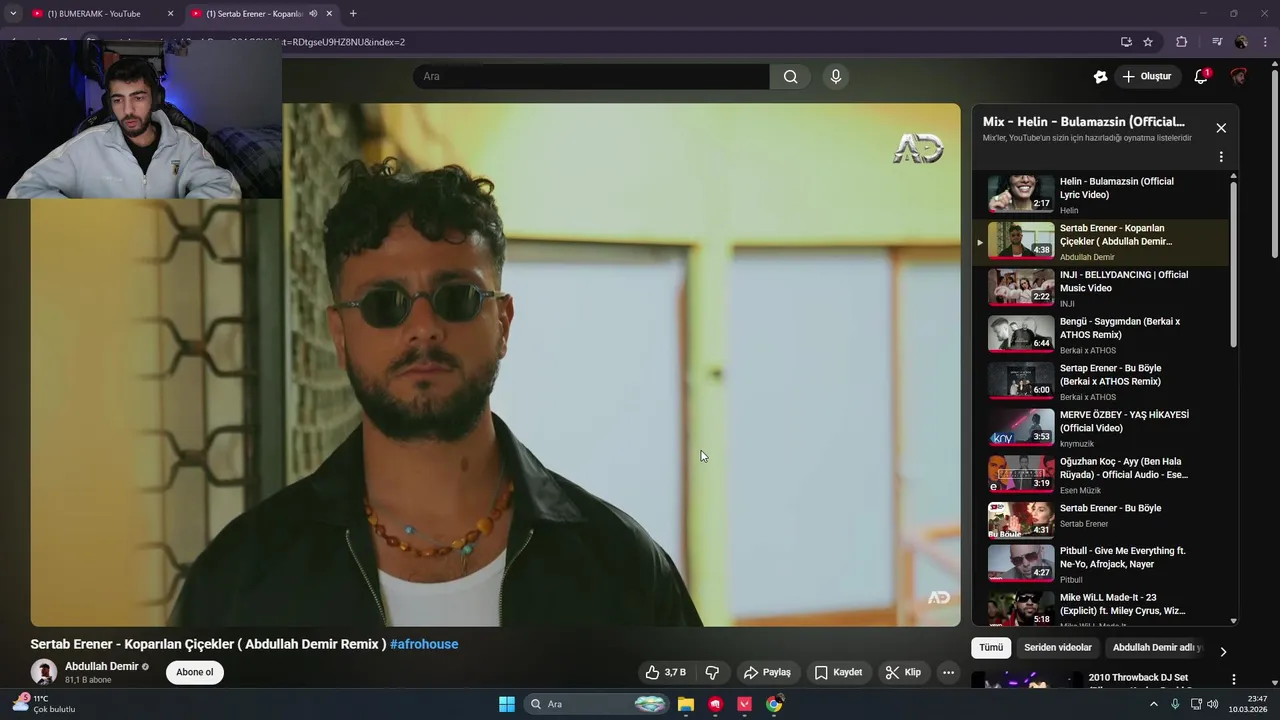Open the taskbar volume speaker icon
The image size is (1280, 720).
(1213, 704)
